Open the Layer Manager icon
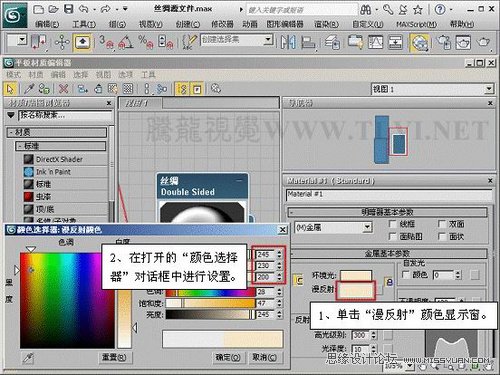Image resolution: width=500 pixels, height=375 pixels. point(332,42)
